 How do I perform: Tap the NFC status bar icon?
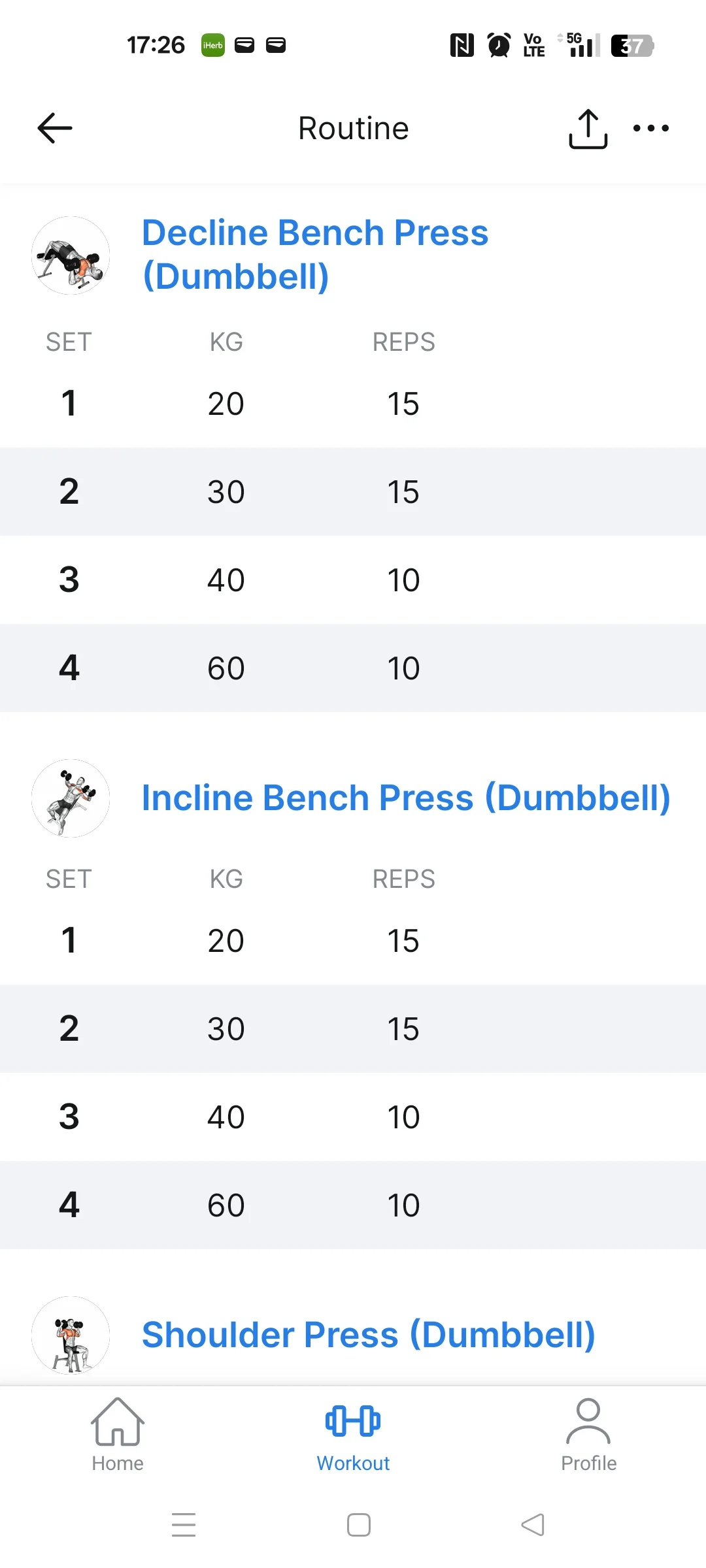click(462, 45)
